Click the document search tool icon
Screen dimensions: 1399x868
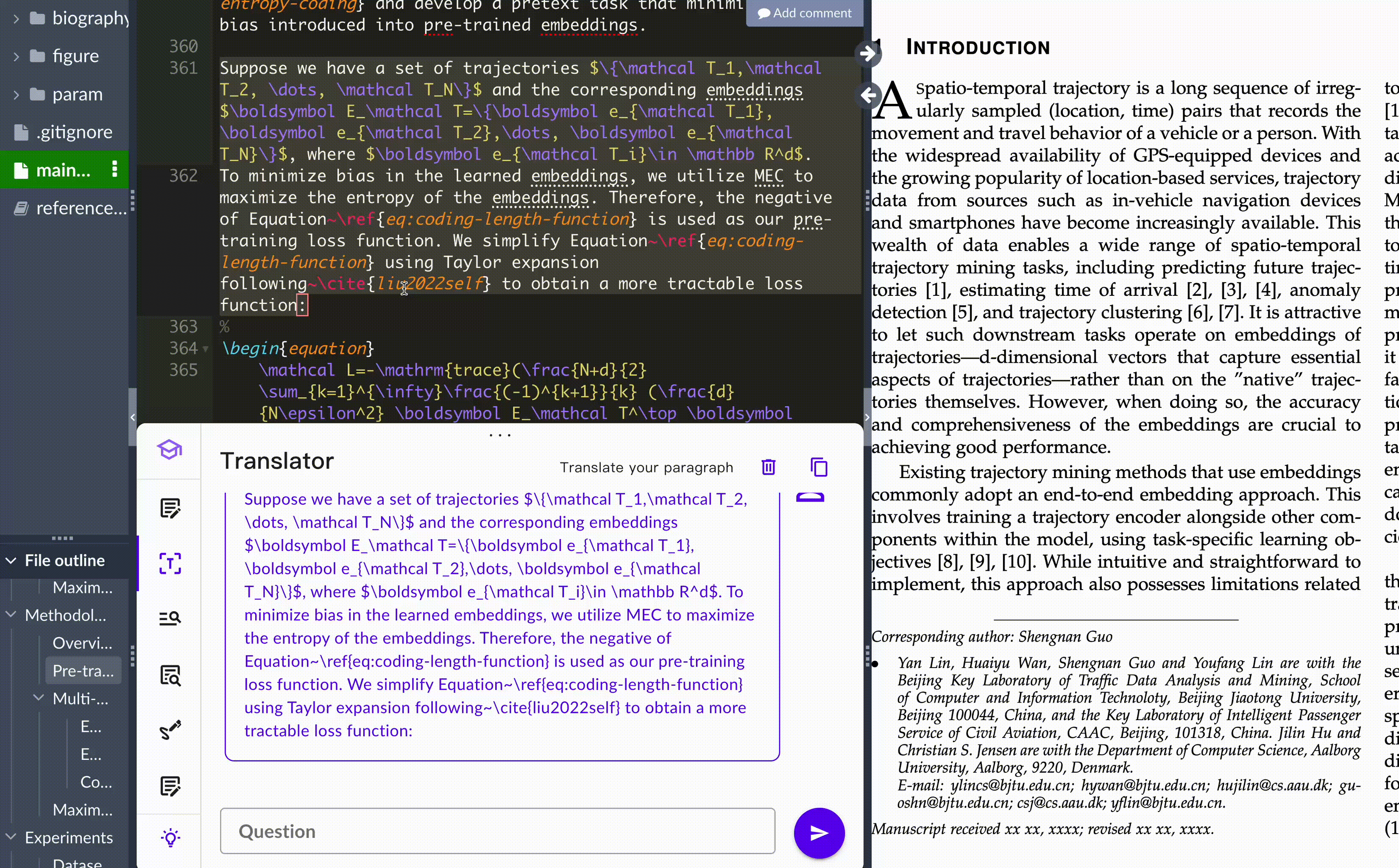pyautogui.click(x=170, y=675)
